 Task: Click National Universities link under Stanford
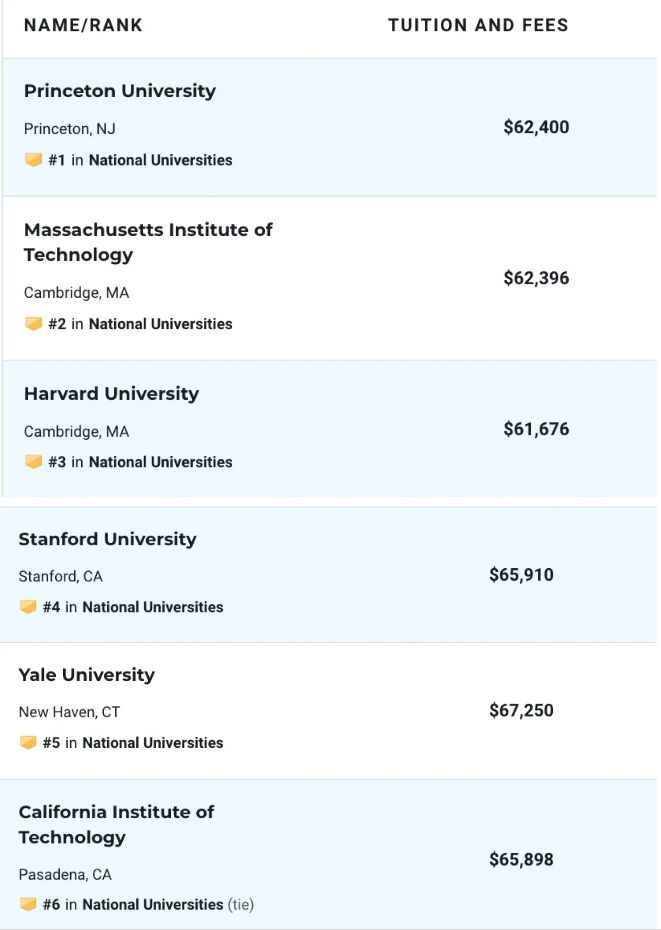point(153,607)
